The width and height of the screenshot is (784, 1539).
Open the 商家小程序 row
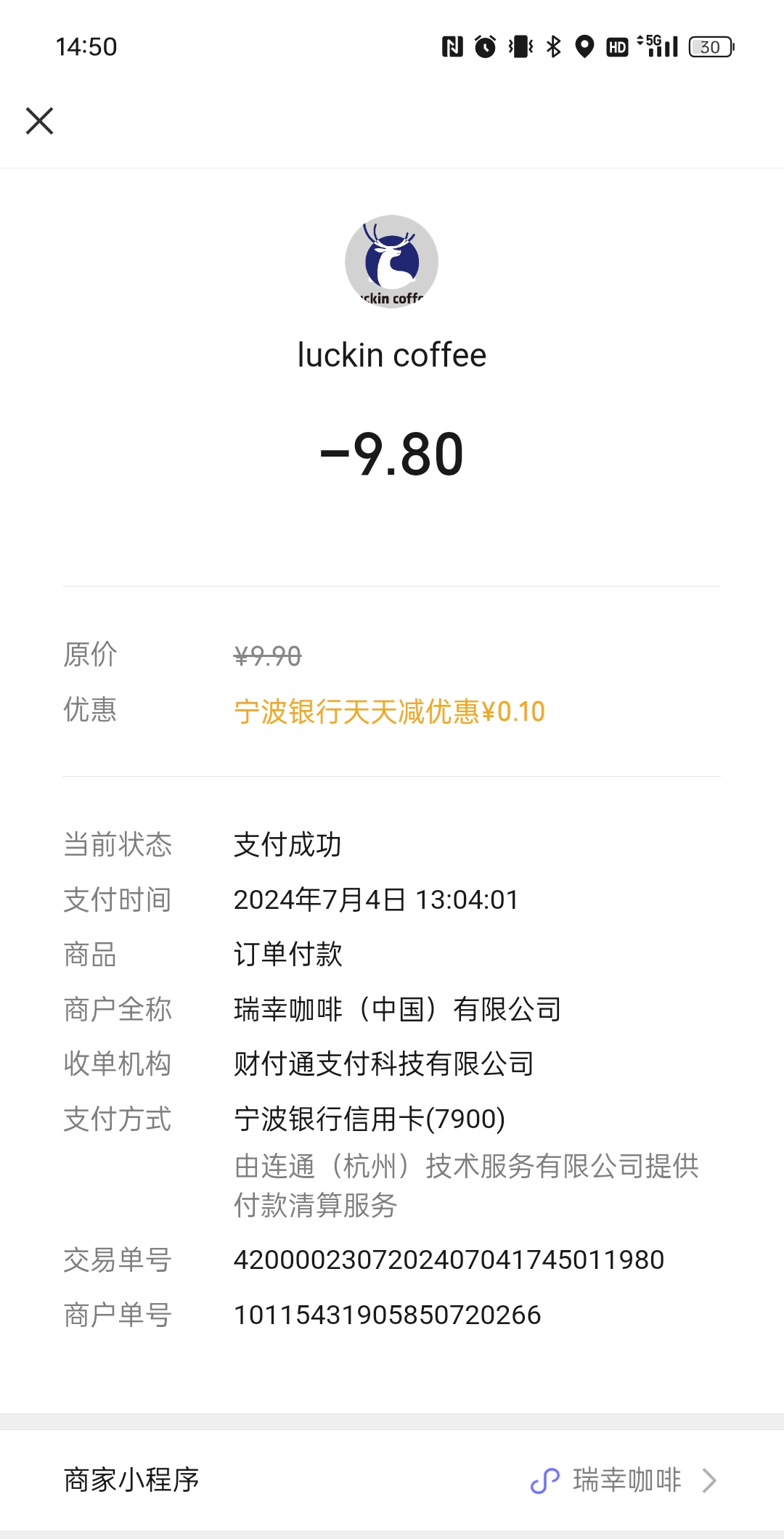(x=392, y=1480)
